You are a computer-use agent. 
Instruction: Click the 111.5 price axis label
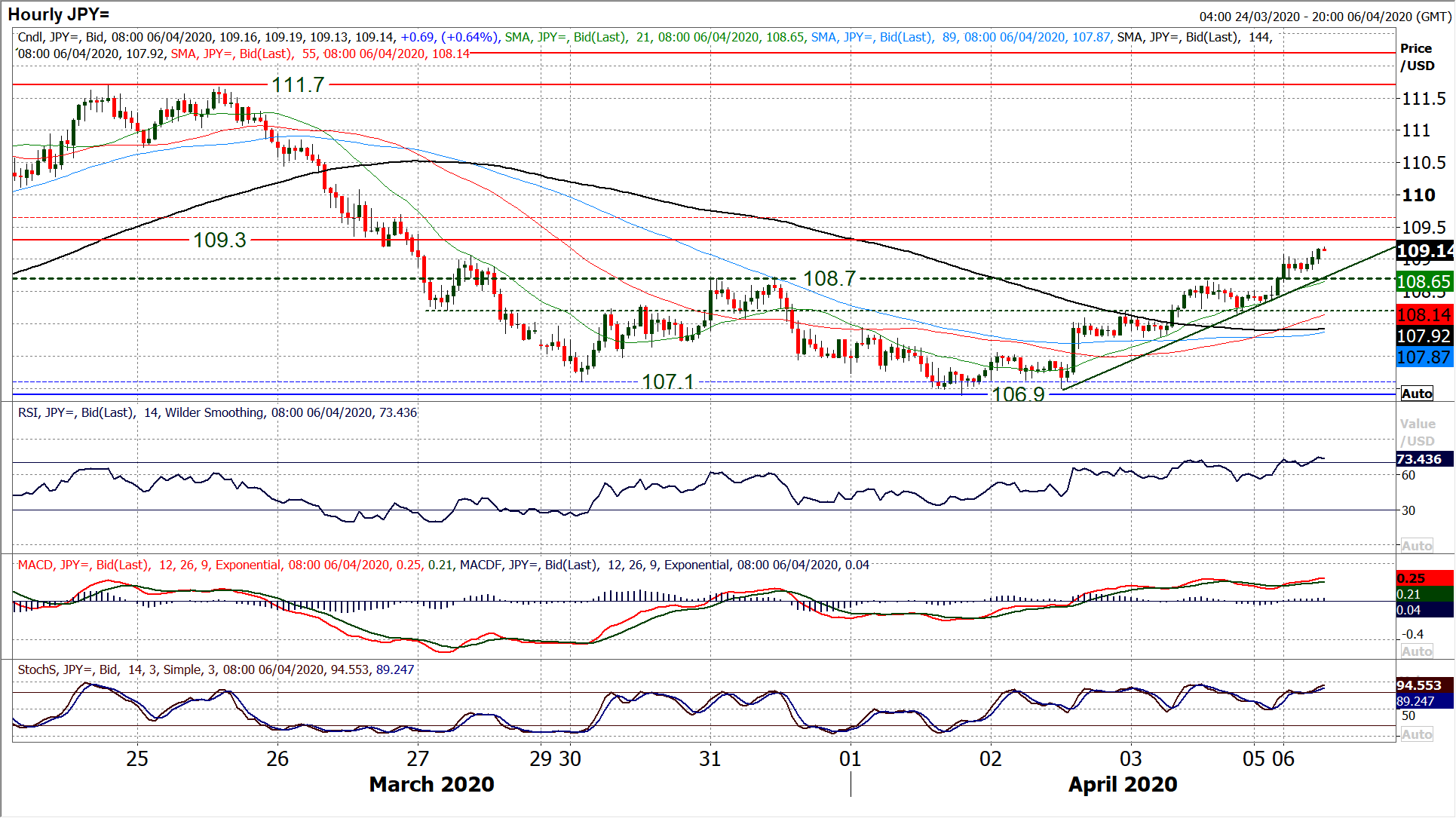coord(1424,99)
